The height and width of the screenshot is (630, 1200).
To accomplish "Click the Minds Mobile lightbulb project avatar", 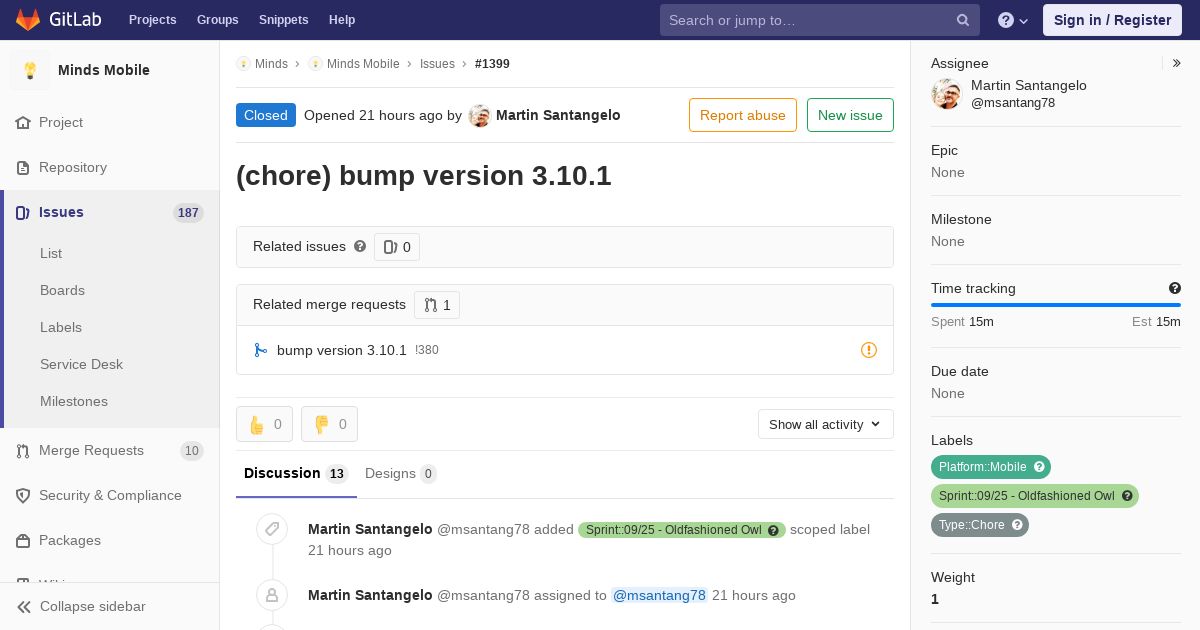I will pyautogui.click(x=30, y=70).
